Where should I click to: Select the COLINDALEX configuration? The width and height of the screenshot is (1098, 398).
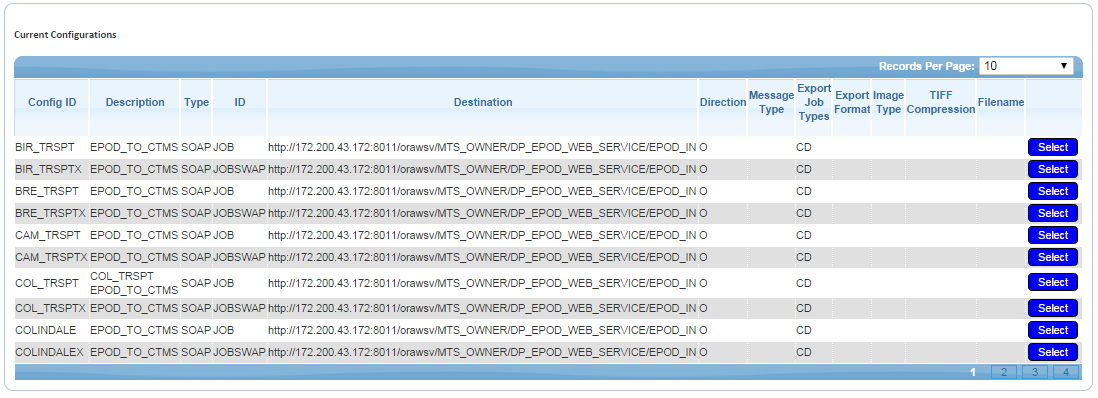1052,352
